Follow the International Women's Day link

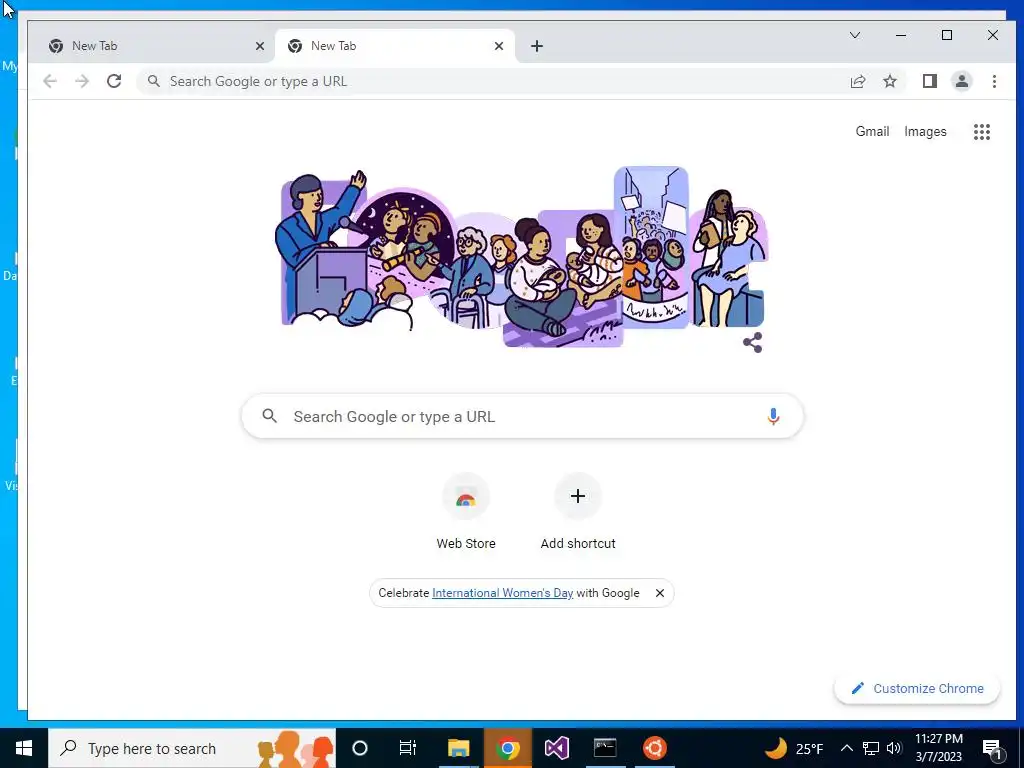tap(502, 593)
